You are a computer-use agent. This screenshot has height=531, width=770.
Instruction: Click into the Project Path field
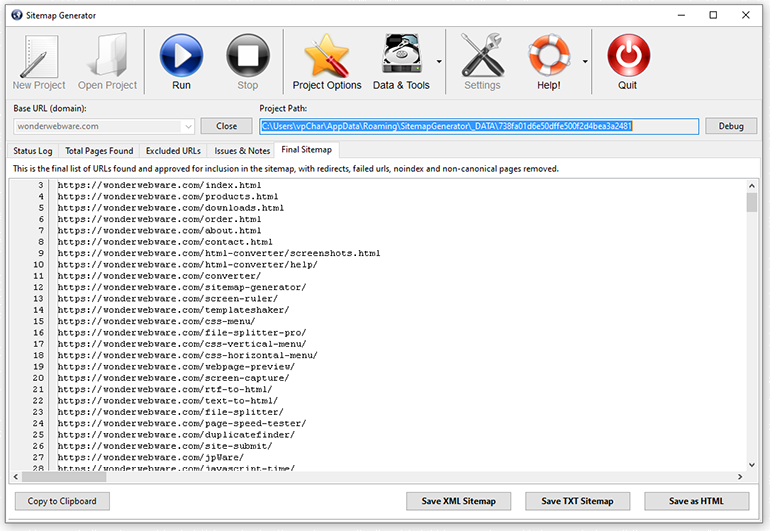coord(479,126)
